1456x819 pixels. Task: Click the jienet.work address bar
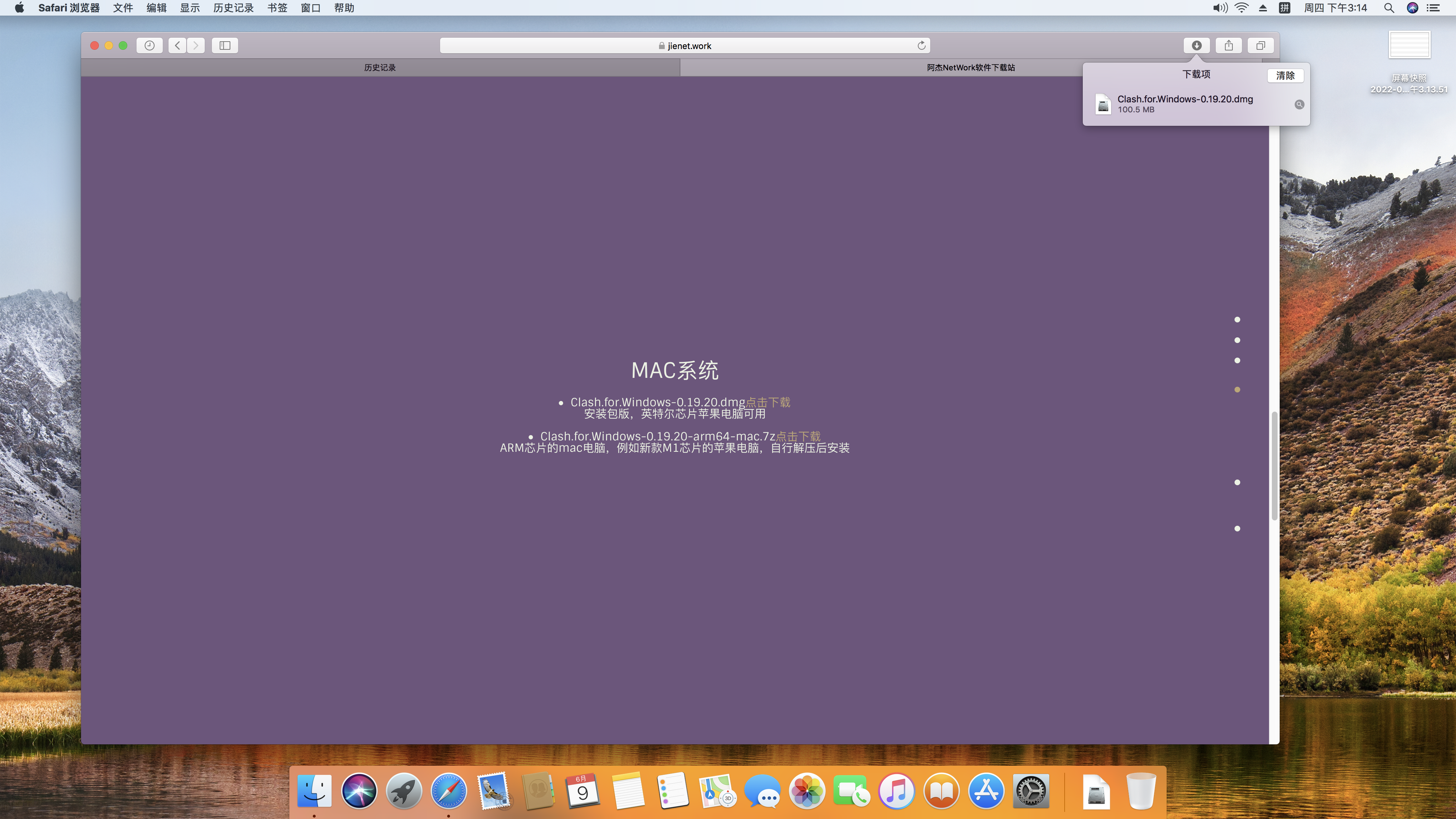pyautogui.click(x=685, y=45)
